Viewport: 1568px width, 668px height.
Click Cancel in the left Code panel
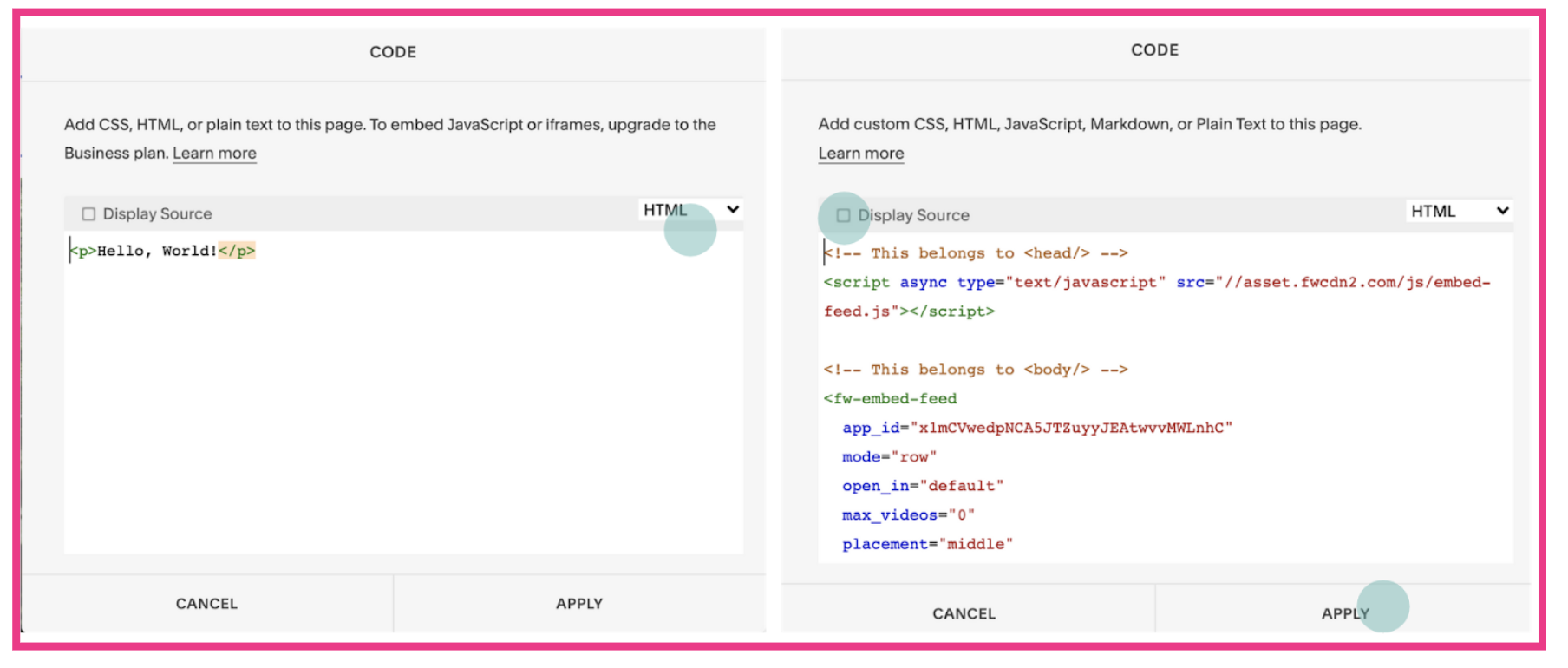(206, 604)
